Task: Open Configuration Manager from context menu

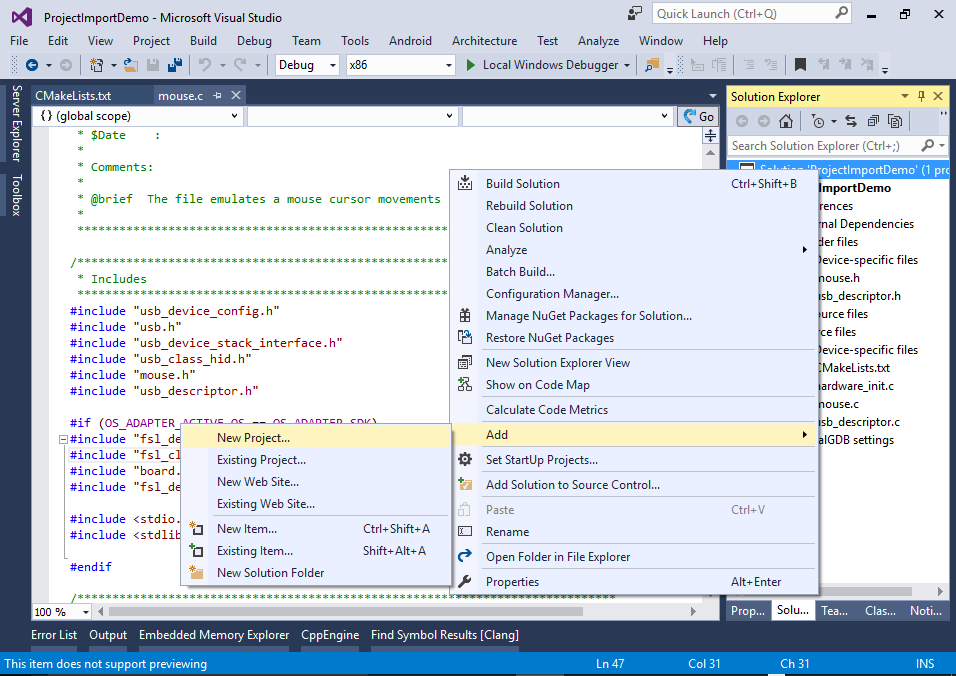Action: click(633, 294)
